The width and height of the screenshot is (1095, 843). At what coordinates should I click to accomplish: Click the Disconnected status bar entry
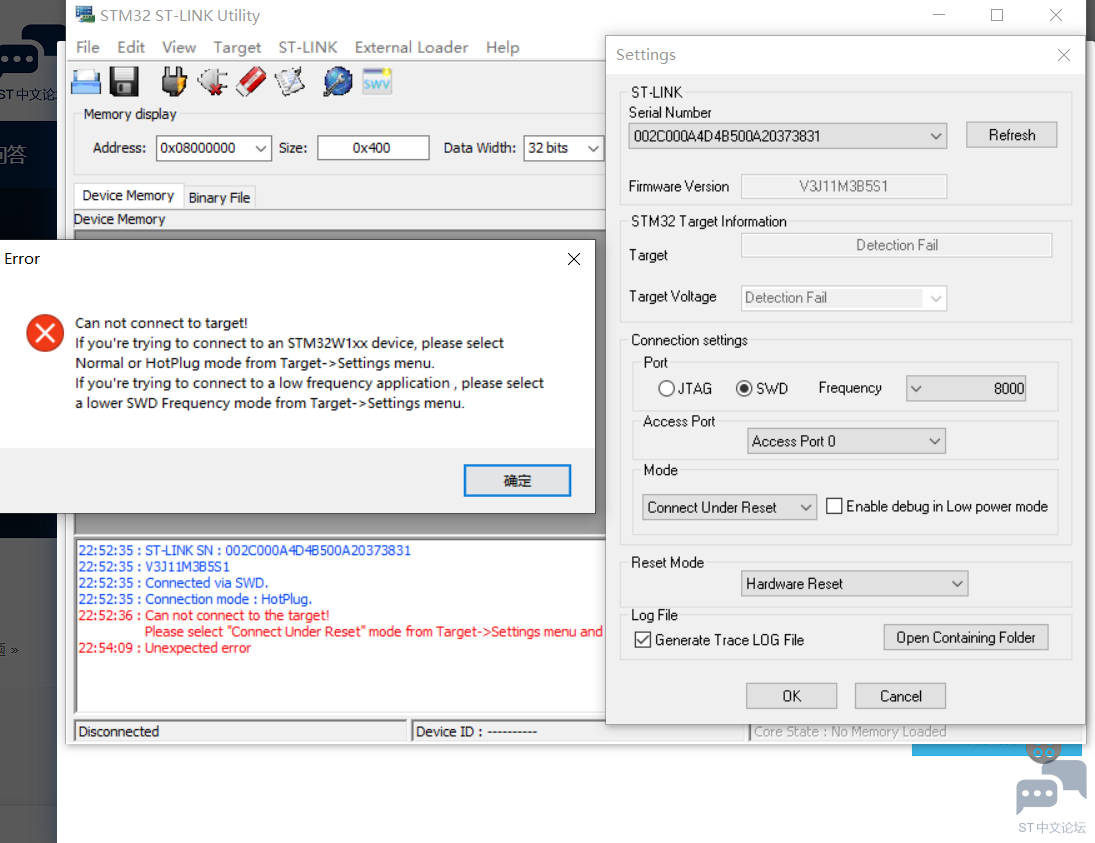(240, 731)
